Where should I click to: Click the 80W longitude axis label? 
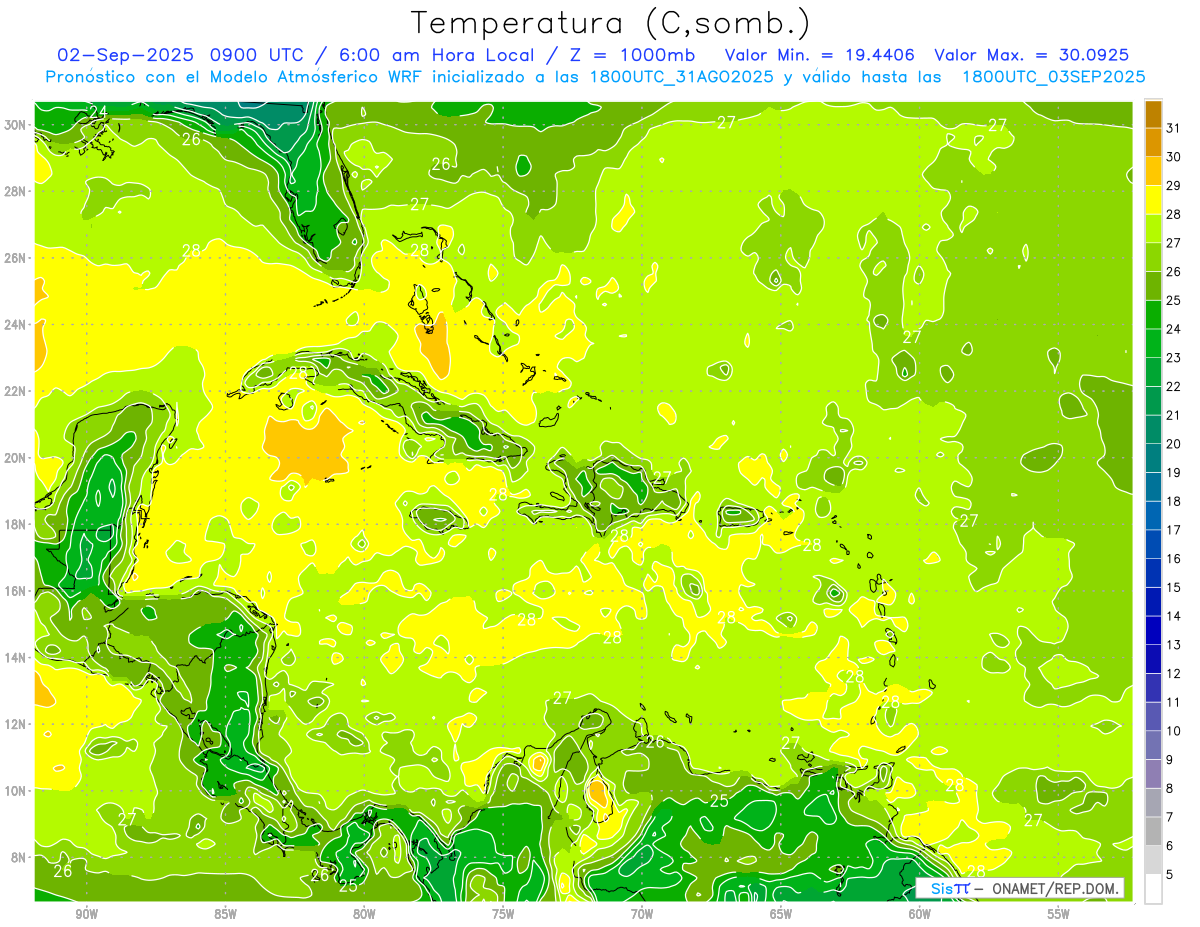[364, 914]
